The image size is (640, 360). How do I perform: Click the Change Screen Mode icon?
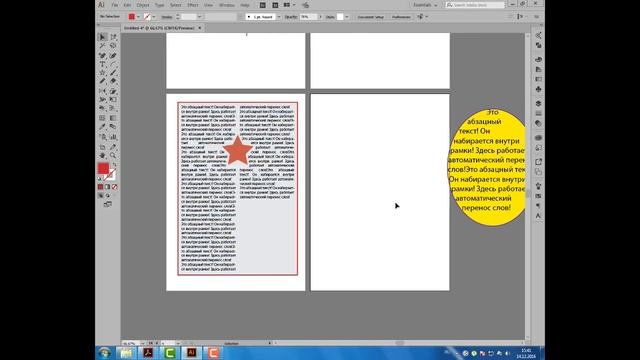[x=108, y=204]
